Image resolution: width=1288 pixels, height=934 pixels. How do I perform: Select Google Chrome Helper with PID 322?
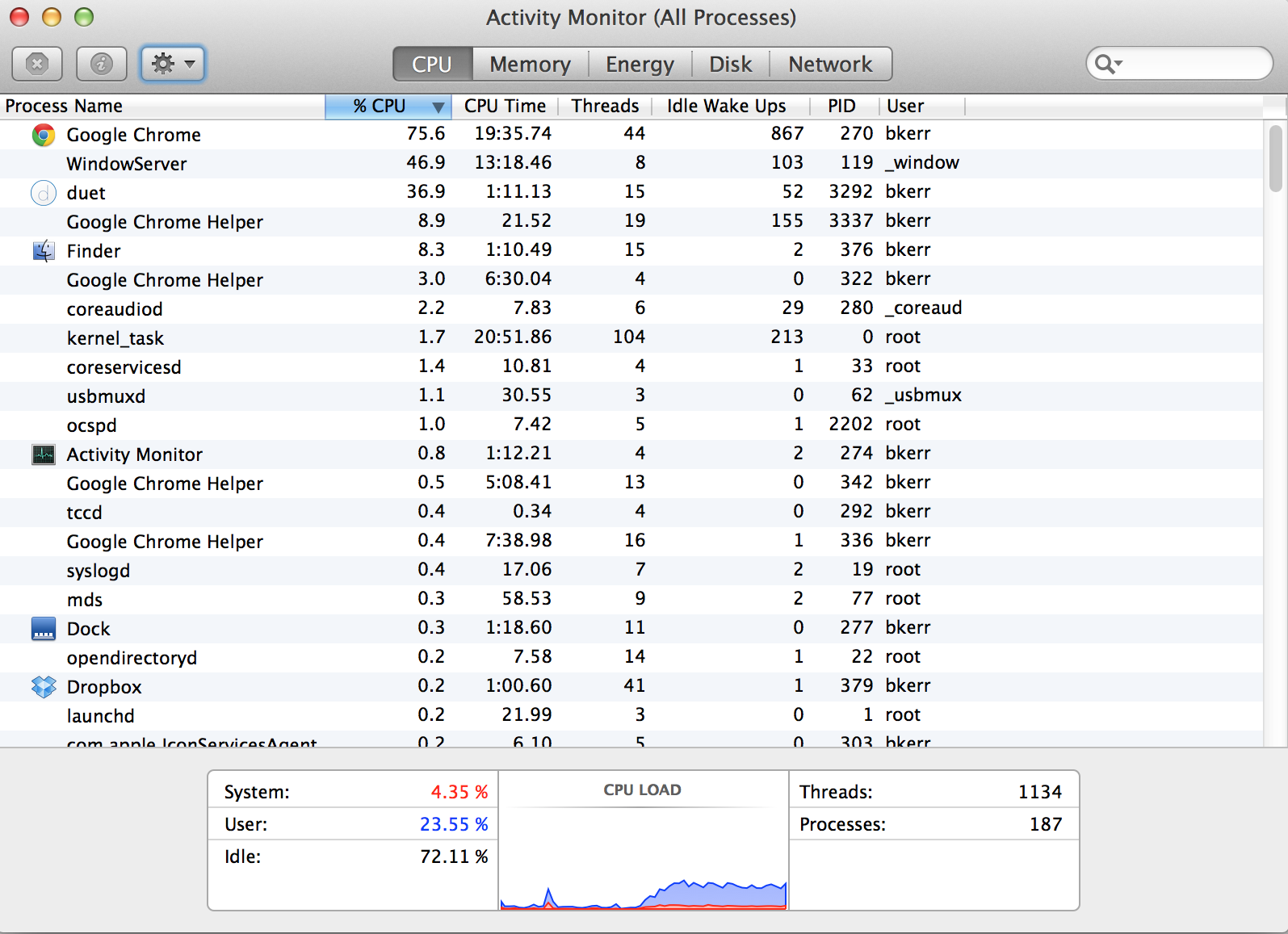(631, 280)
